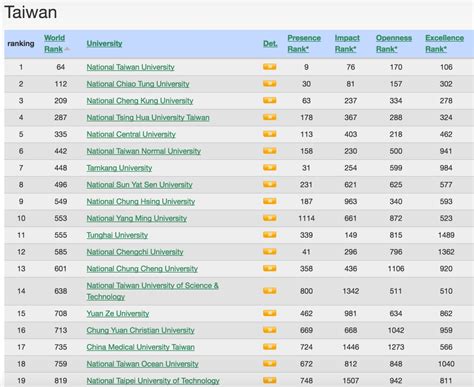Open details icon for National Yang Ming University

point(270,218)
